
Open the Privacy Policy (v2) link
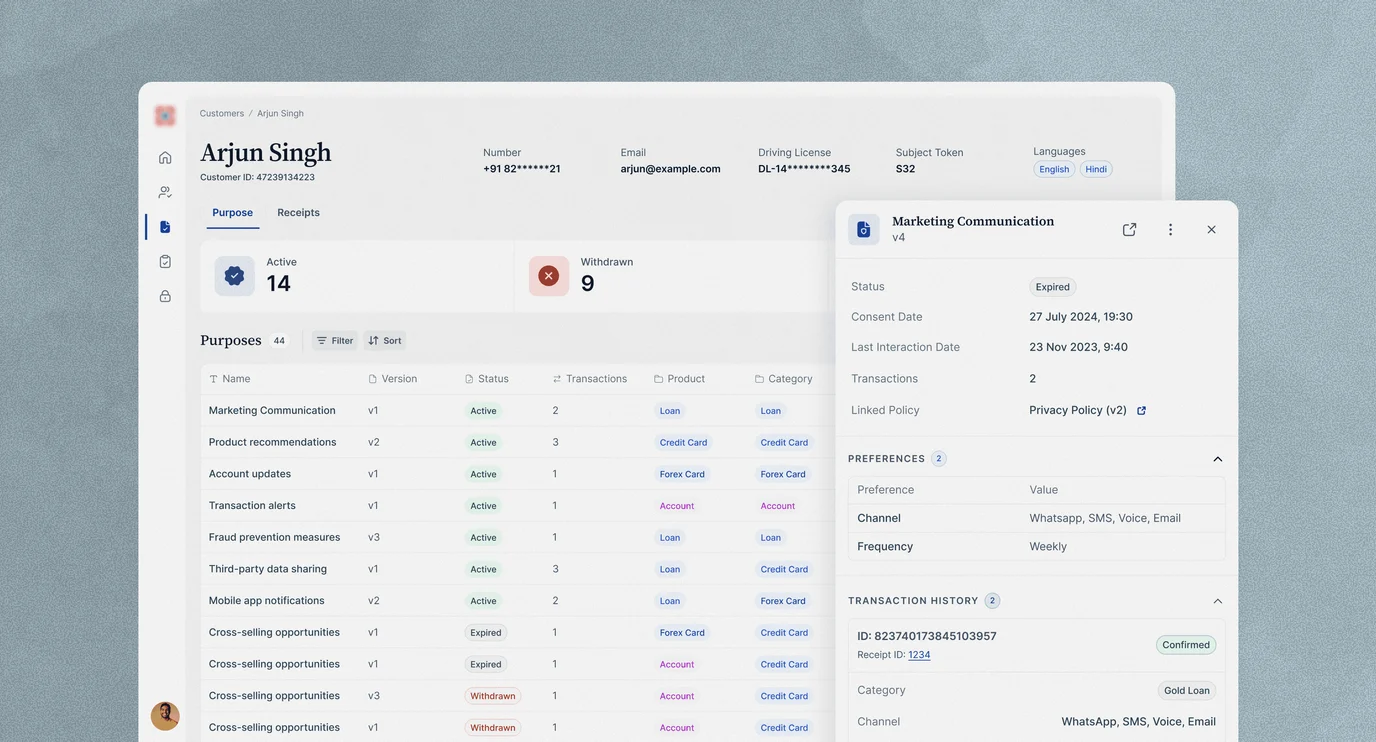click(1078, 410)
